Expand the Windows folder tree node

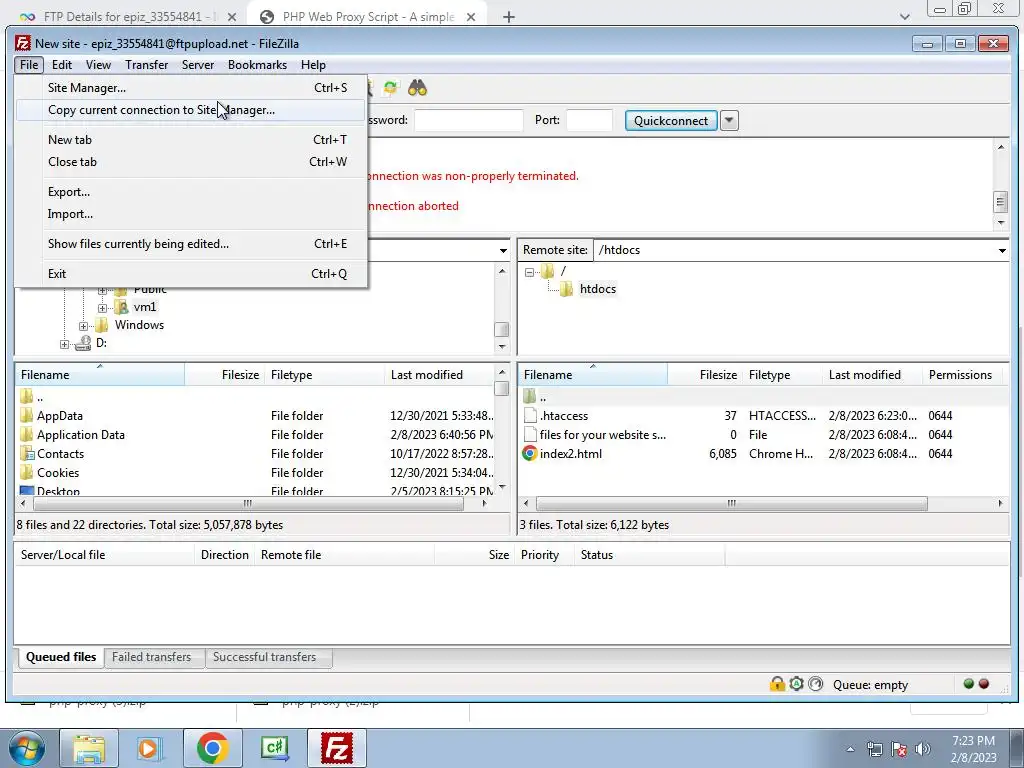(x=84, y=326)
